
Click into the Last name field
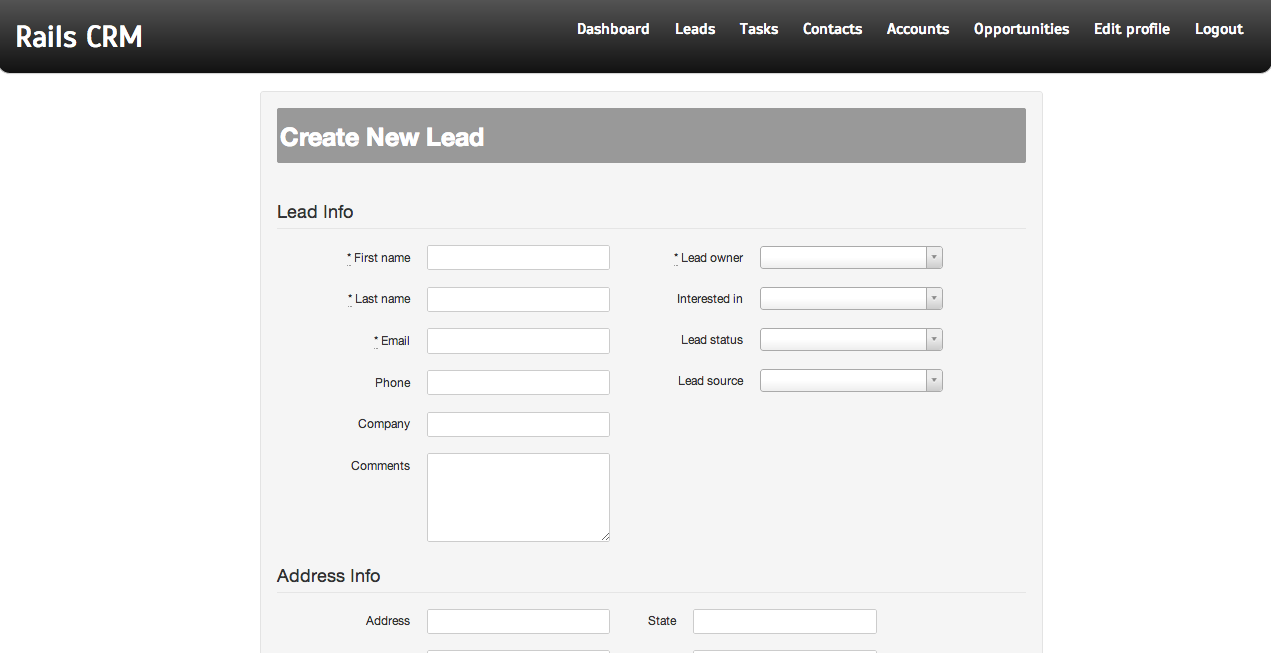(x=518, y=299)
